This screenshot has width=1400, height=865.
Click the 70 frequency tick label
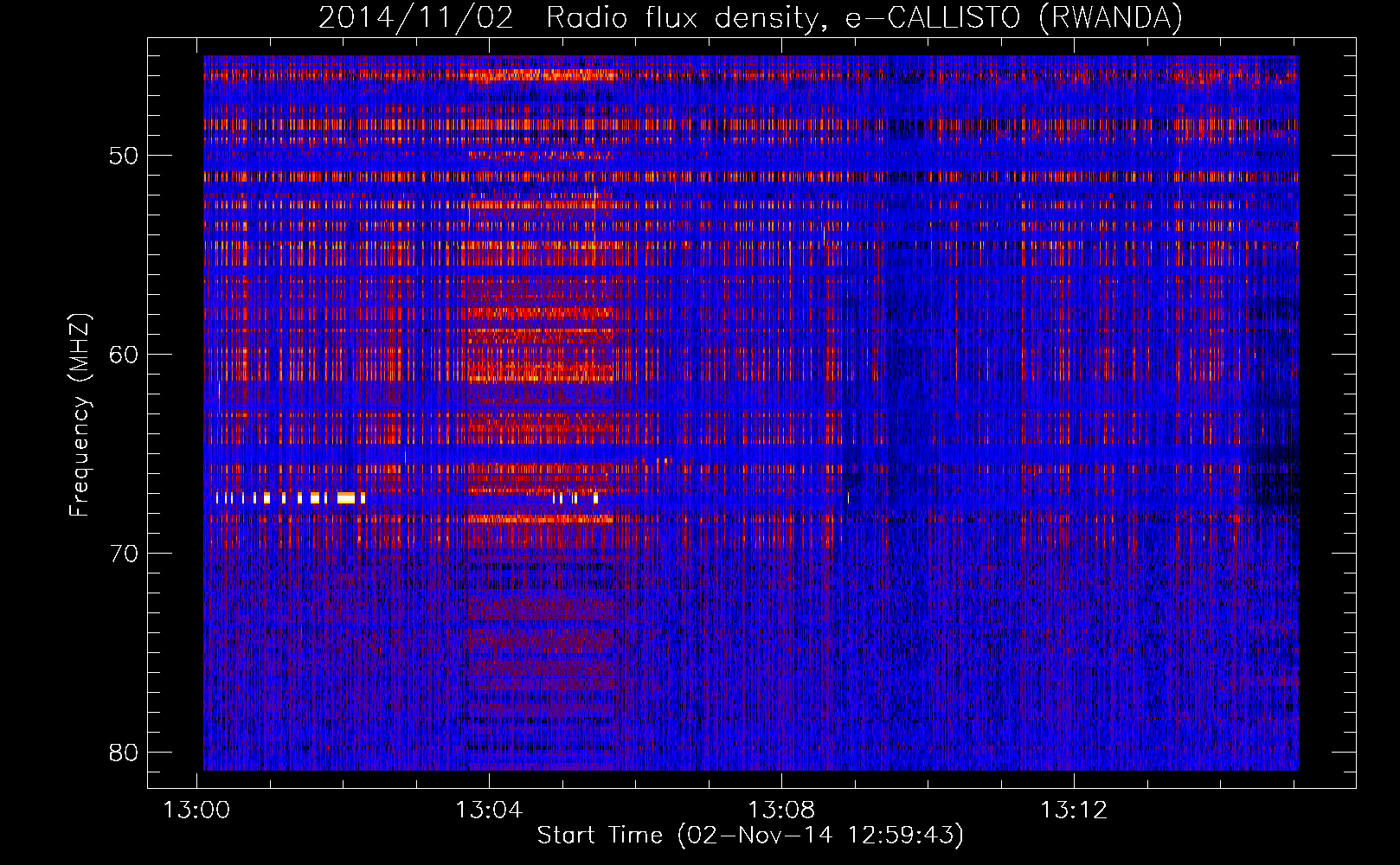coord(124,554)
